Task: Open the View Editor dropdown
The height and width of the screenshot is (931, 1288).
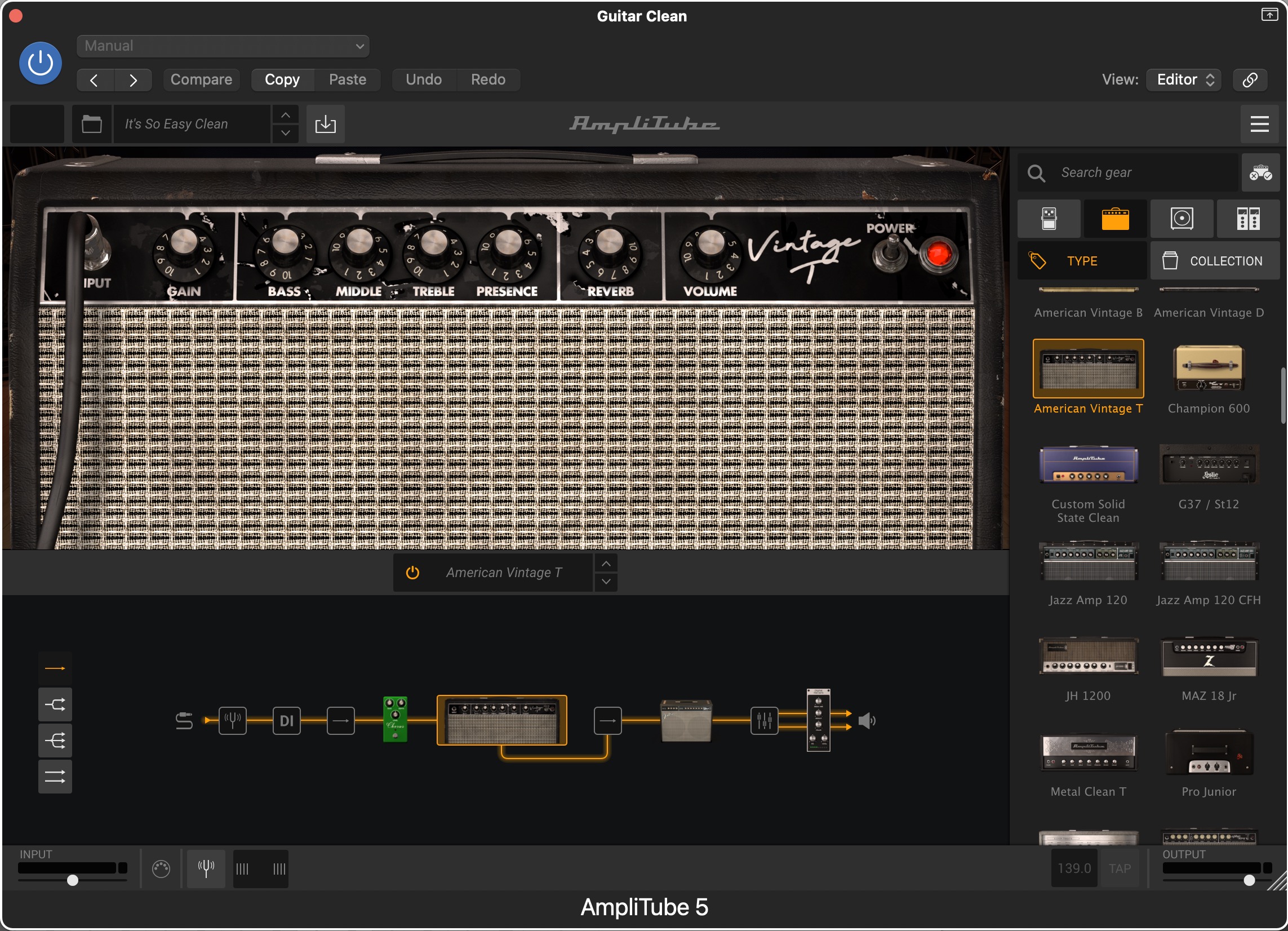Action: click(x=1184, y=79)
